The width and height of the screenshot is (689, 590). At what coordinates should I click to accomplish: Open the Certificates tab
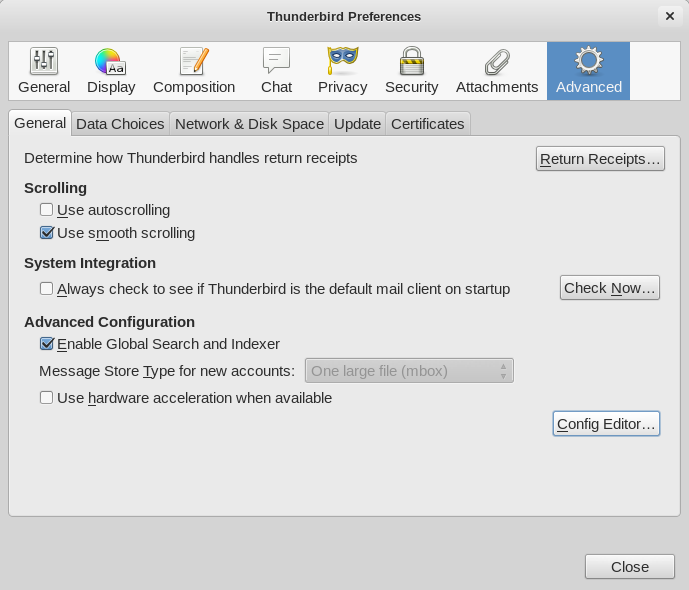428,124
